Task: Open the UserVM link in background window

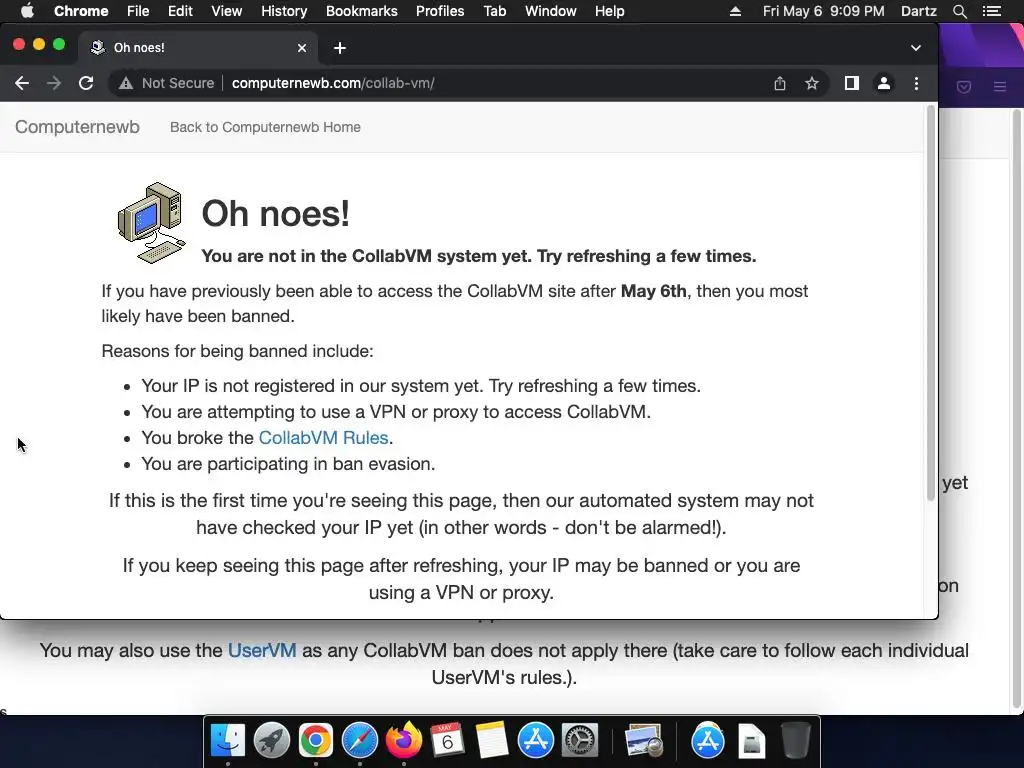Action: 262,650
